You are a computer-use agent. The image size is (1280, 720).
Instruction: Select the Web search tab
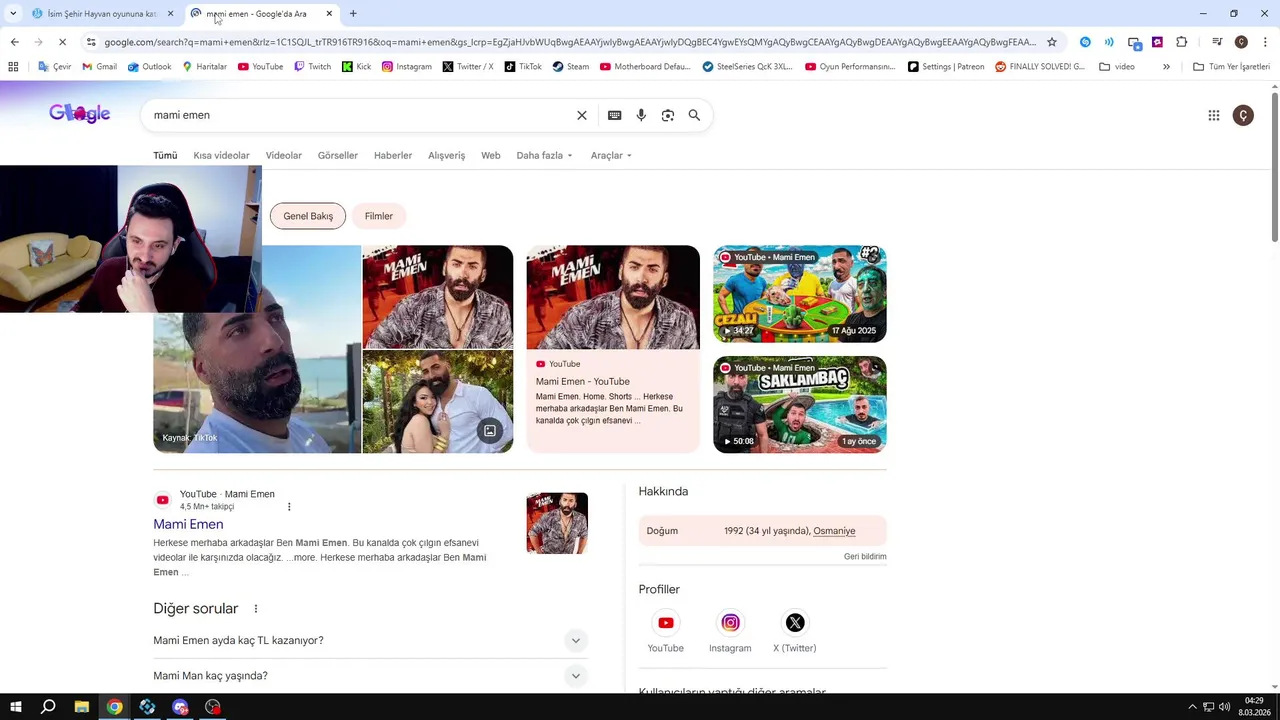(491, 156)
